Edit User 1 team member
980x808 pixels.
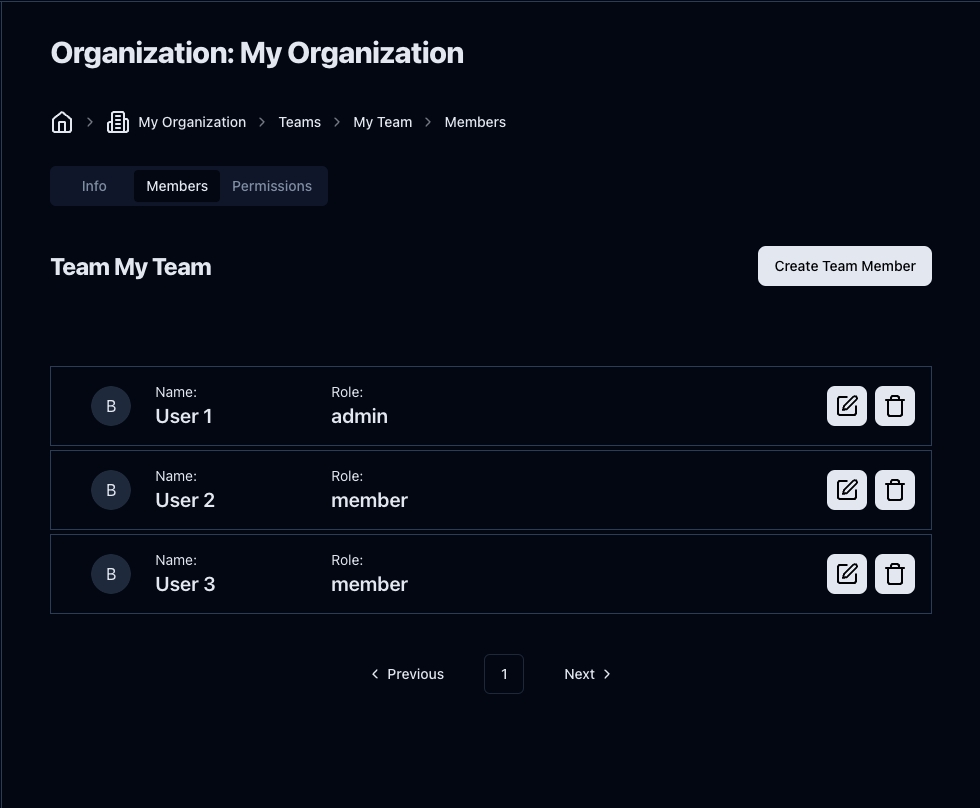pyautogui.click(x=846, y=406)
